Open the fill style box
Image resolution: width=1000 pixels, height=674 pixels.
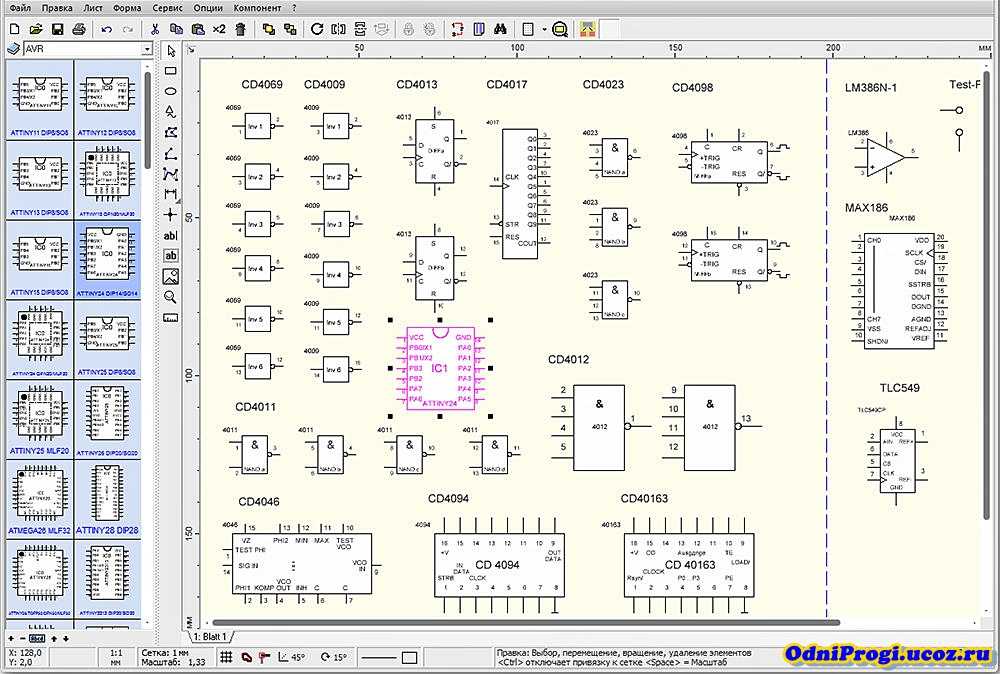[410, 657]
